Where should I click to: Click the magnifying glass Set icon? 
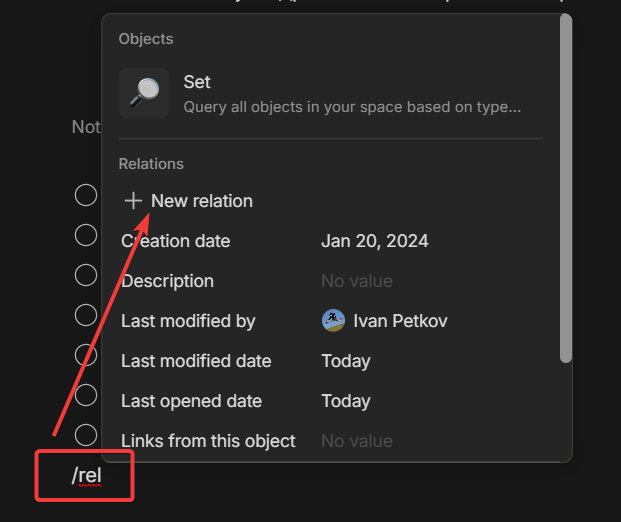pos(144,93)
